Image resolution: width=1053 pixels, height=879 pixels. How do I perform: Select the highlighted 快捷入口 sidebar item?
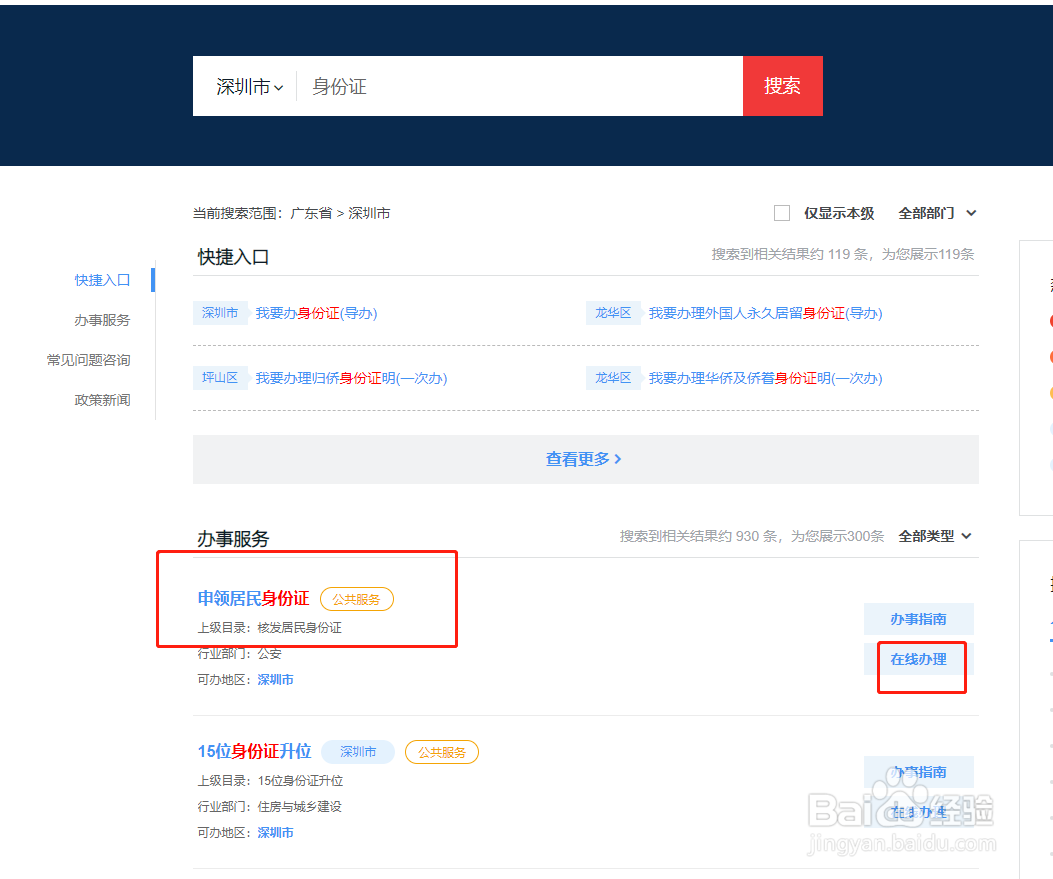pos(103,280)
